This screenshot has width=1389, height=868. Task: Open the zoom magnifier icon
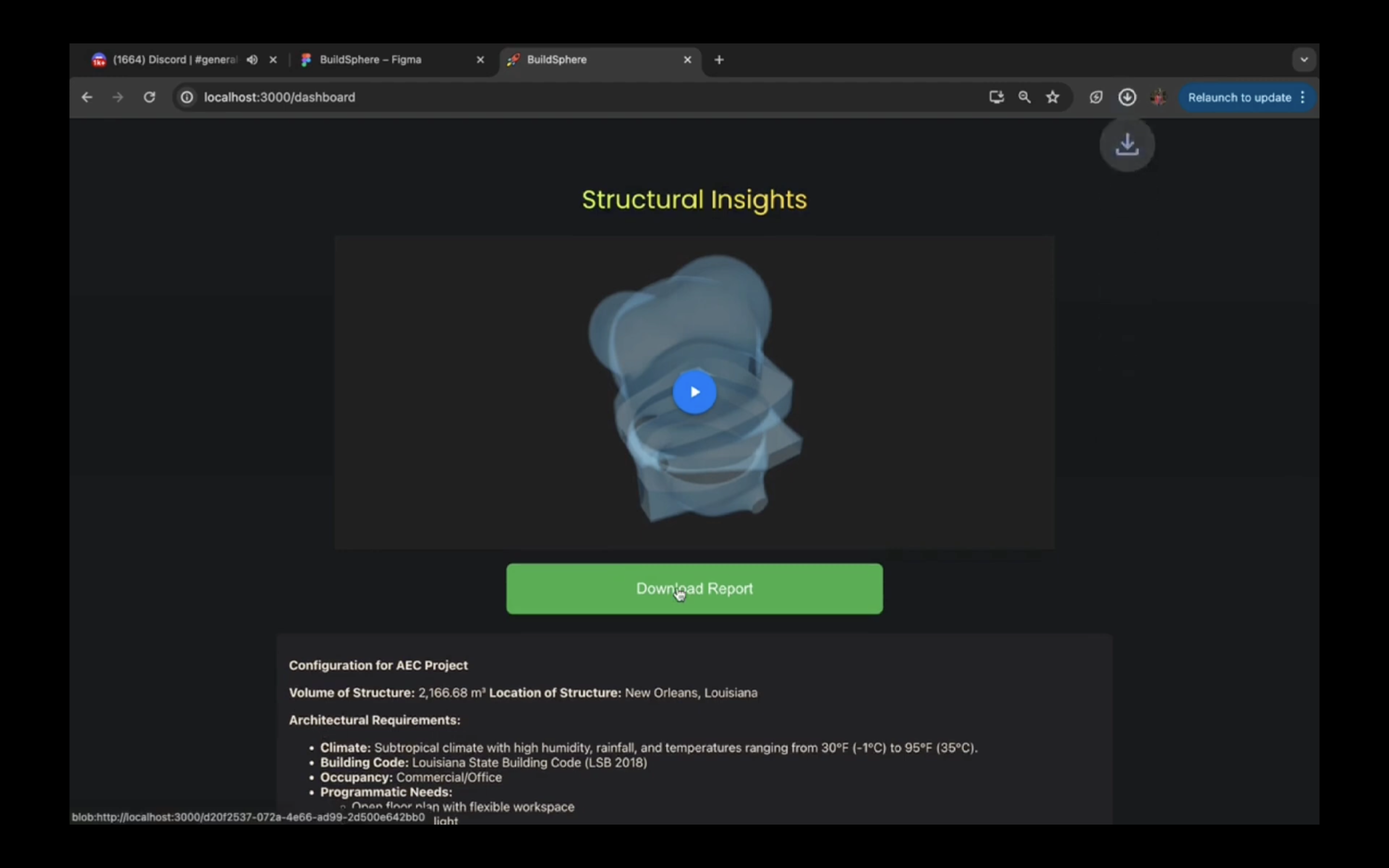tap(1024, 97)
